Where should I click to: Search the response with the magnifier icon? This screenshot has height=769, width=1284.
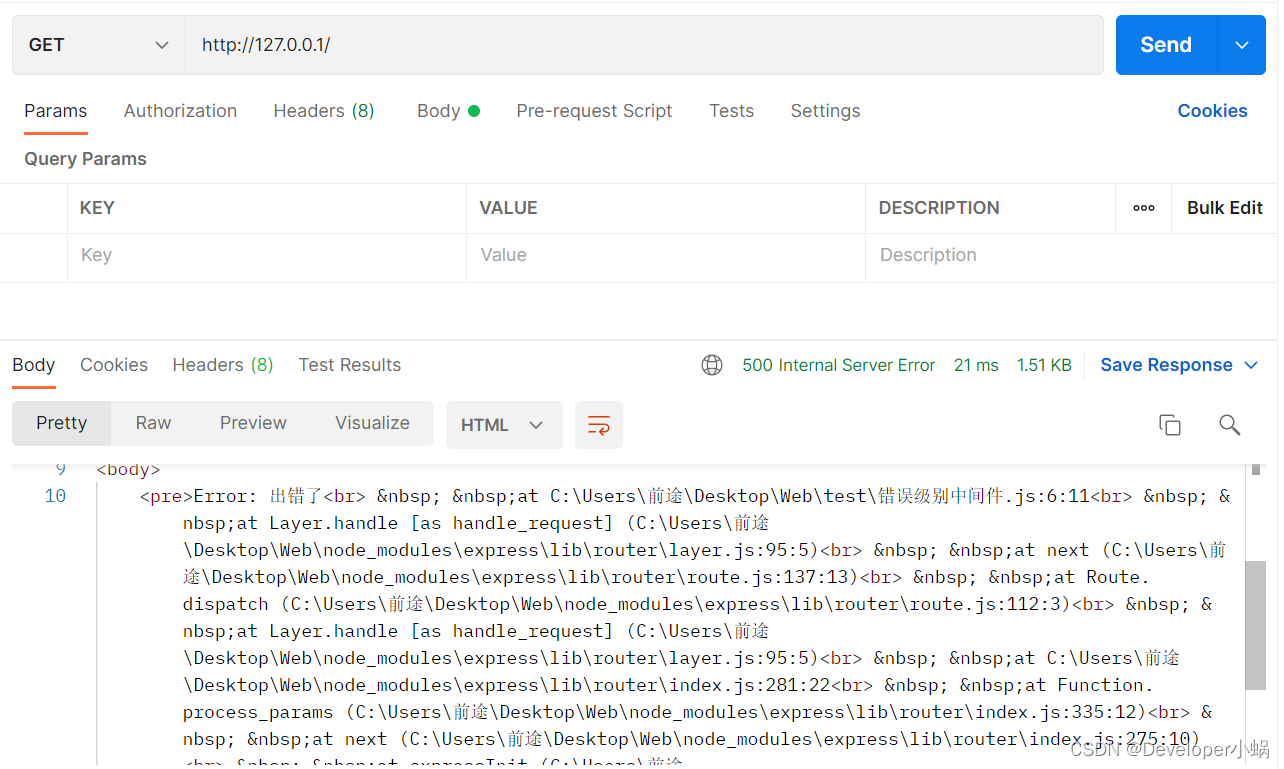pos(1230,425)
